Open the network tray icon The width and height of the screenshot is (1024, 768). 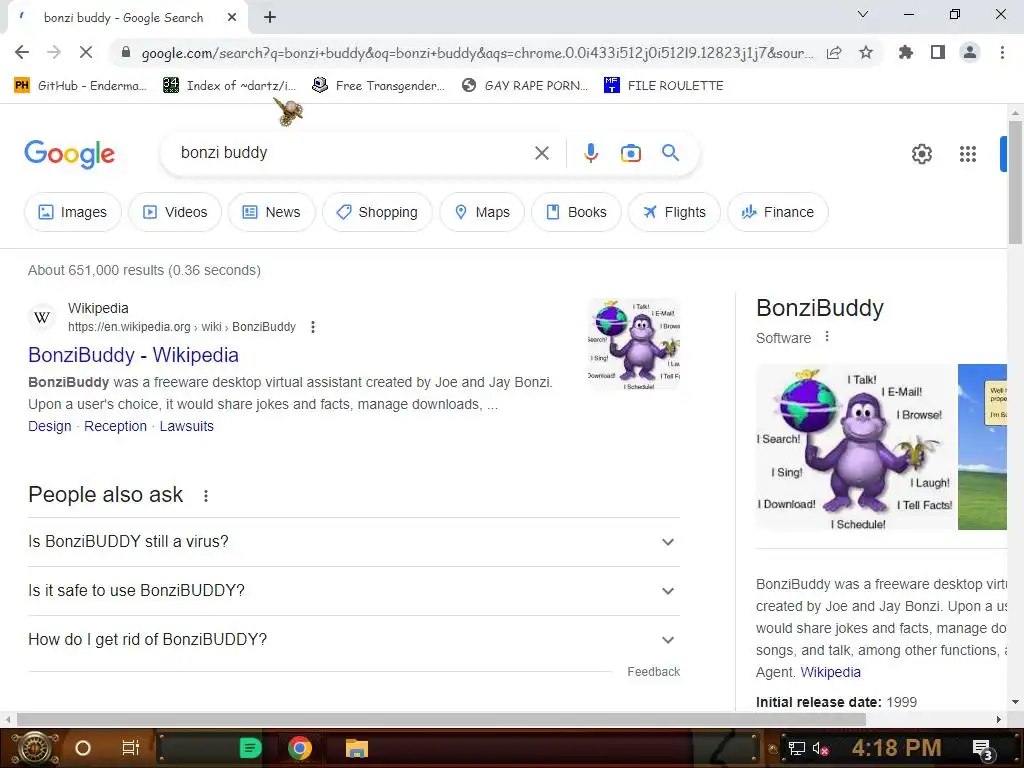pyautogui.click(x=796, y=749)
